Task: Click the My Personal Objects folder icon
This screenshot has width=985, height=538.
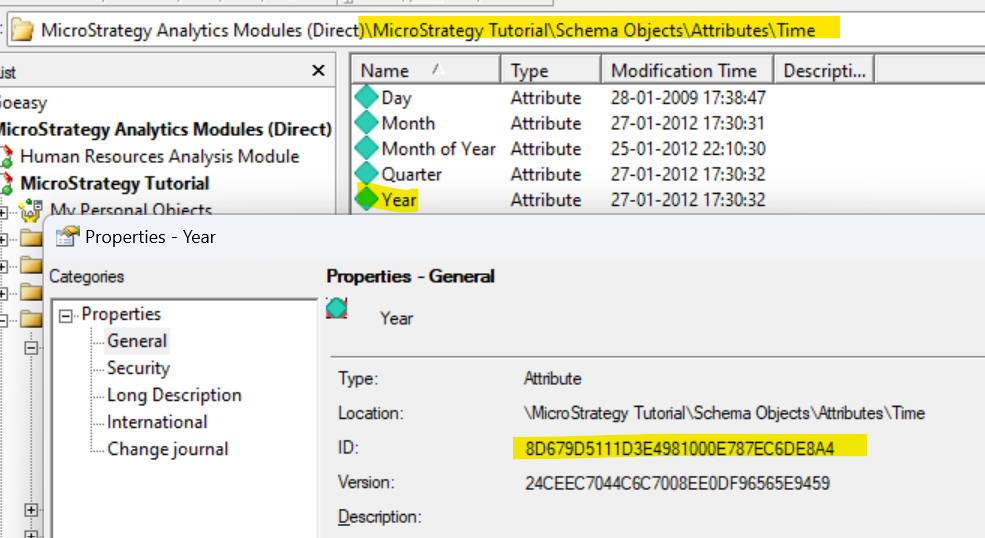Action: coord(31,210)
